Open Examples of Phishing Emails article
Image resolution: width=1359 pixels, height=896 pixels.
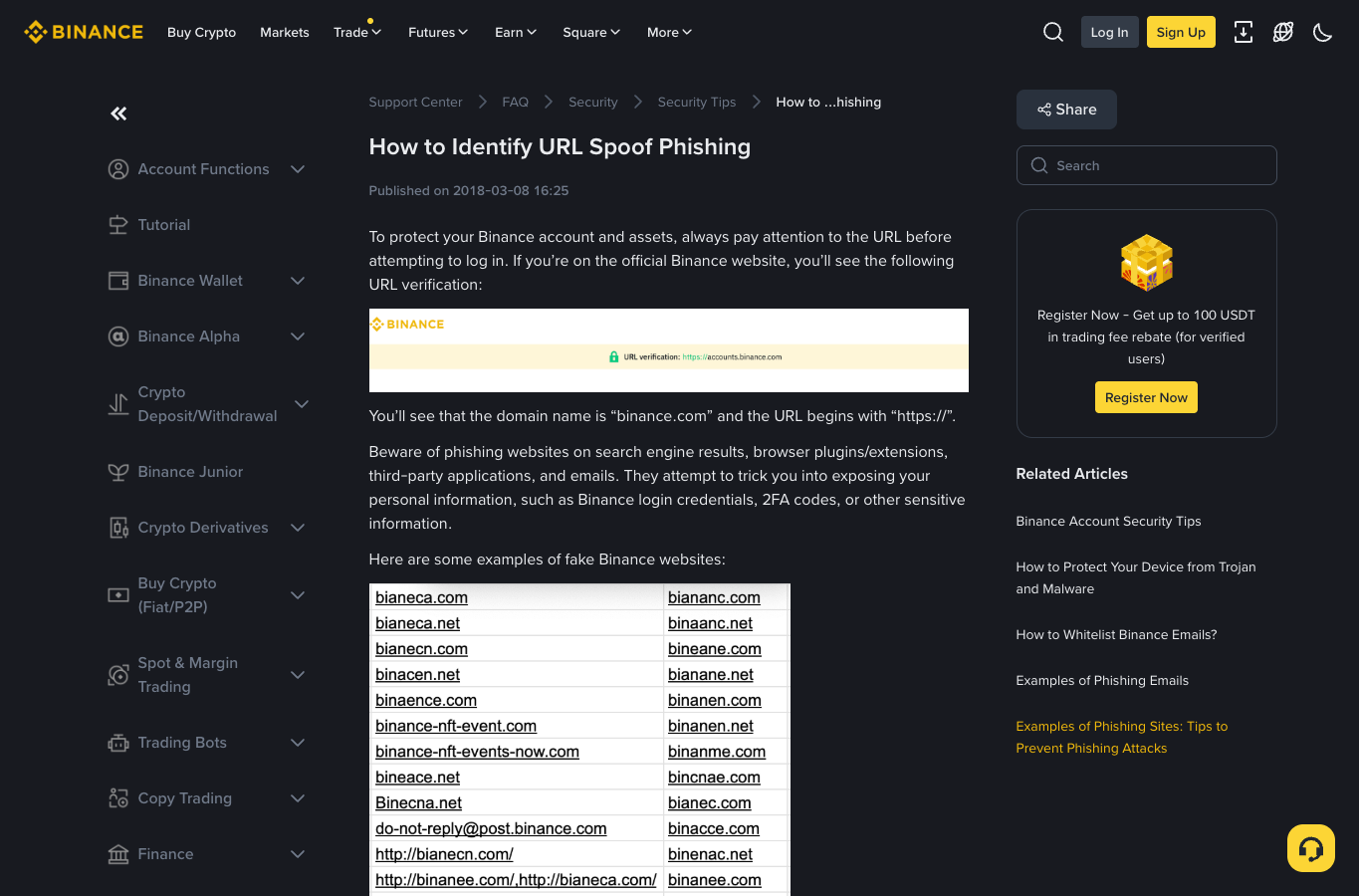[1103, 680]
